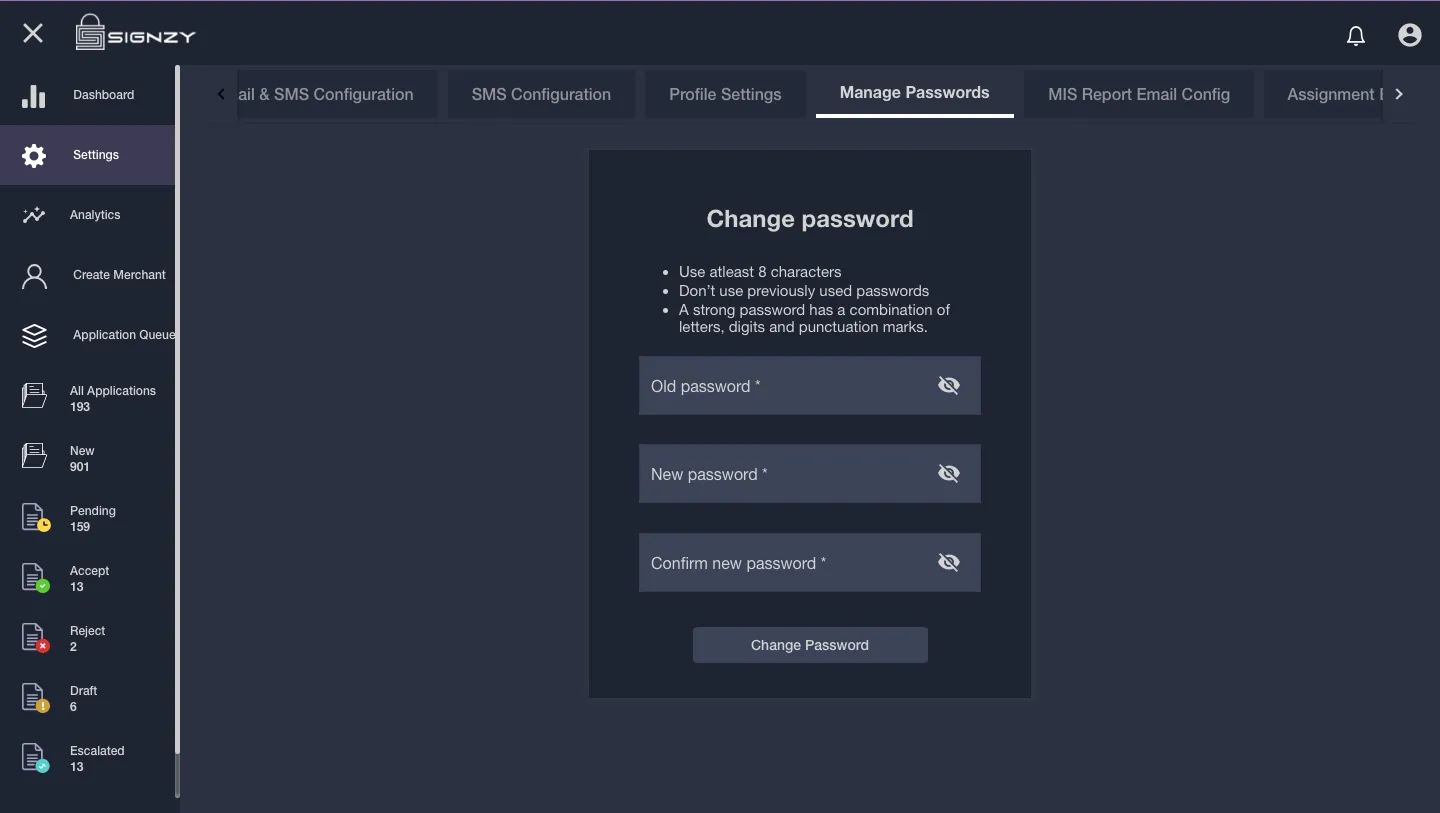The width and height of the screenshot is (1440, 813).
Task: Submit the Change Password button
Action: point(810,645)
